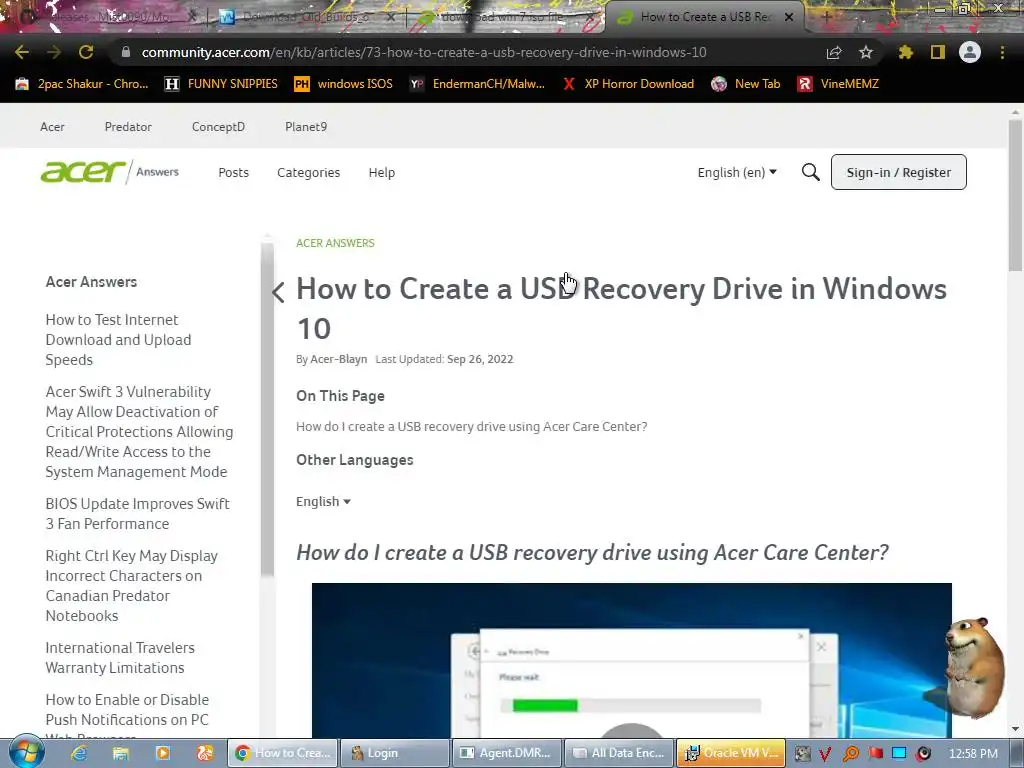Screen dimensions: 1024x768
Task: Click the orange magnifier tray icon
Action: click(851, 754)
